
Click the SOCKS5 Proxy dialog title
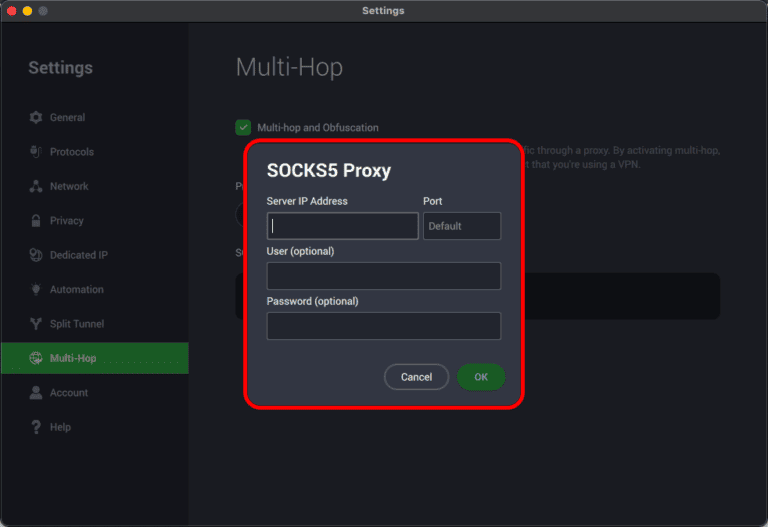point(329,170)
